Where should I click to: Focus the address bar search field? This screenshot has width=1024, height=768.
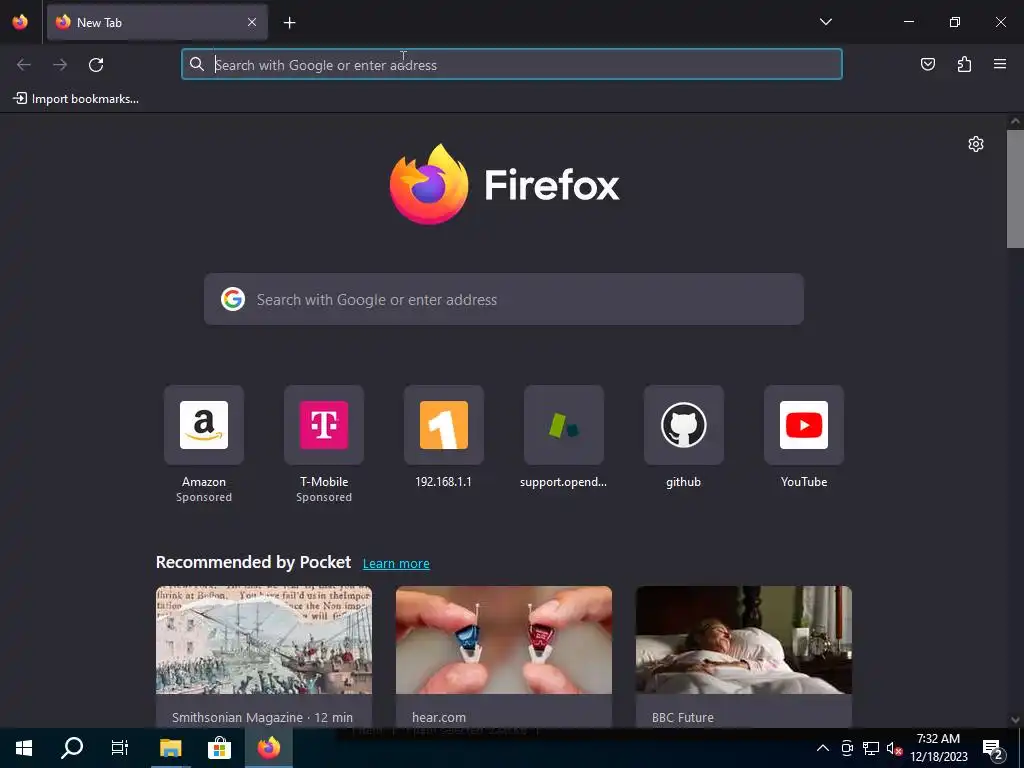[511, 64]
